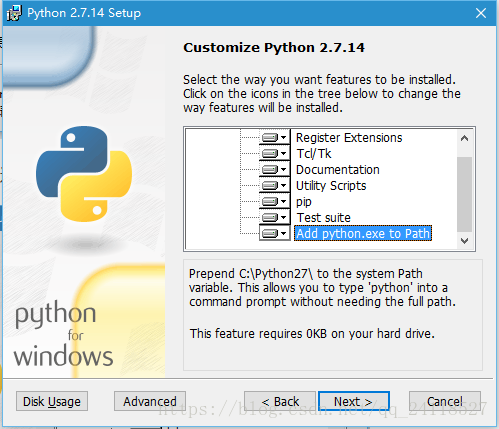
Task: Select the Documentation feature in the tree
Action: point(338,170)
